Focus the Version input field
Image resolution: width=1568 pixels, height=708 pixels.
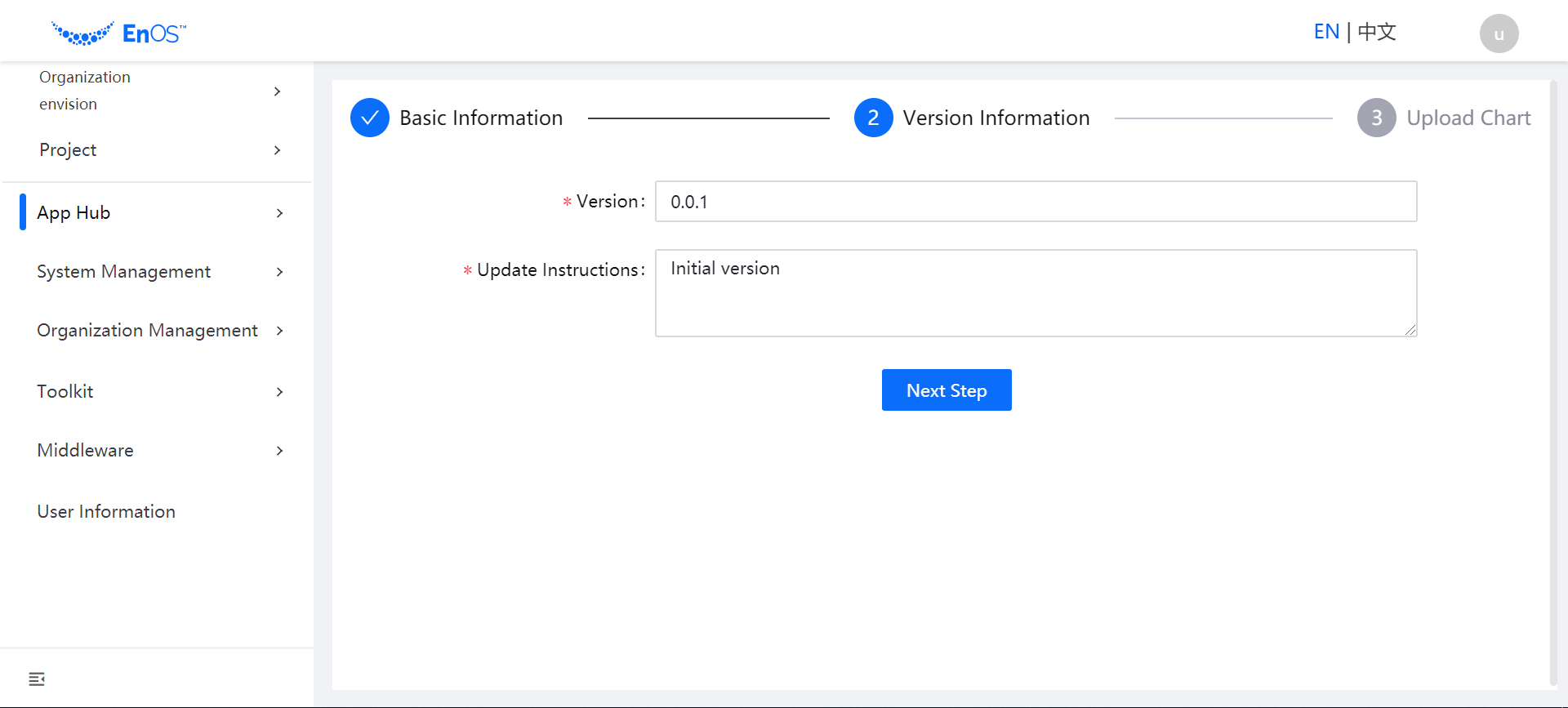(1036, 202)
